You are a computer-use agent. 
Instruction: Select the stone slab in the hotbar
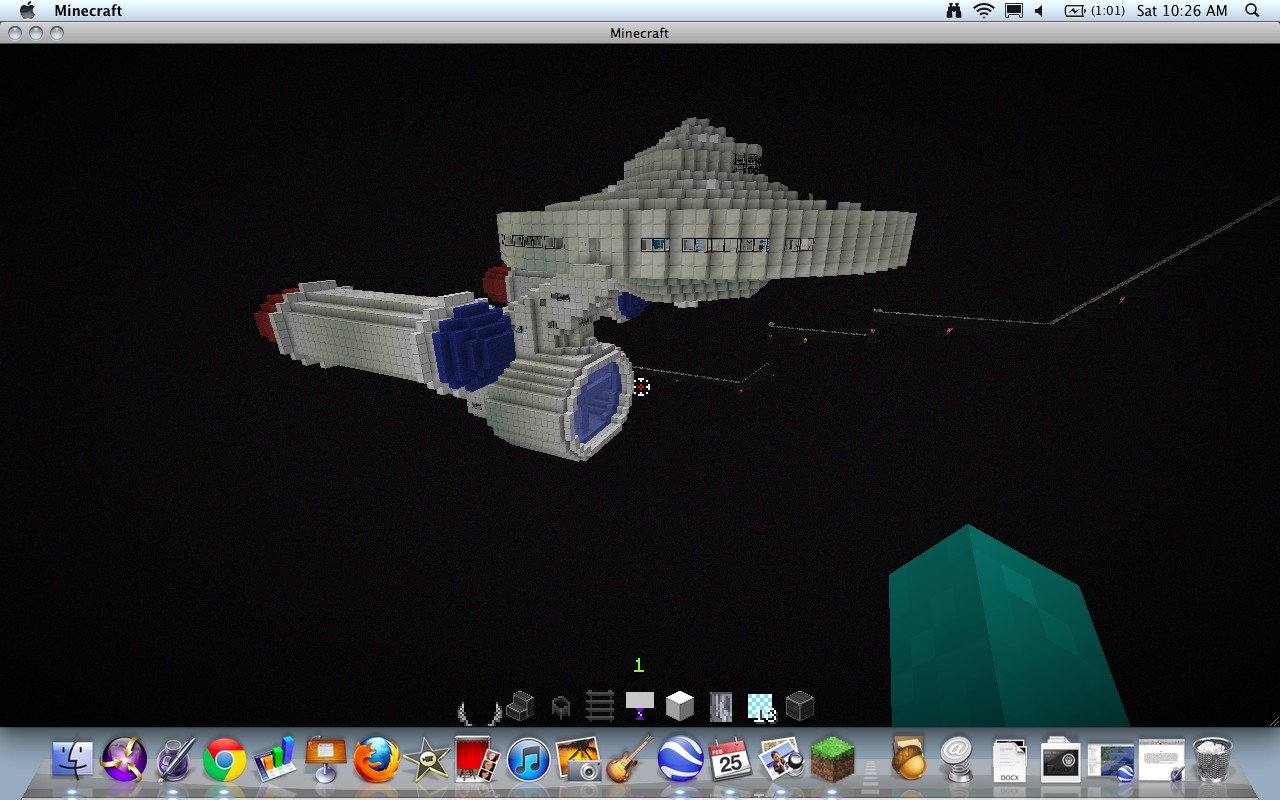640,707
